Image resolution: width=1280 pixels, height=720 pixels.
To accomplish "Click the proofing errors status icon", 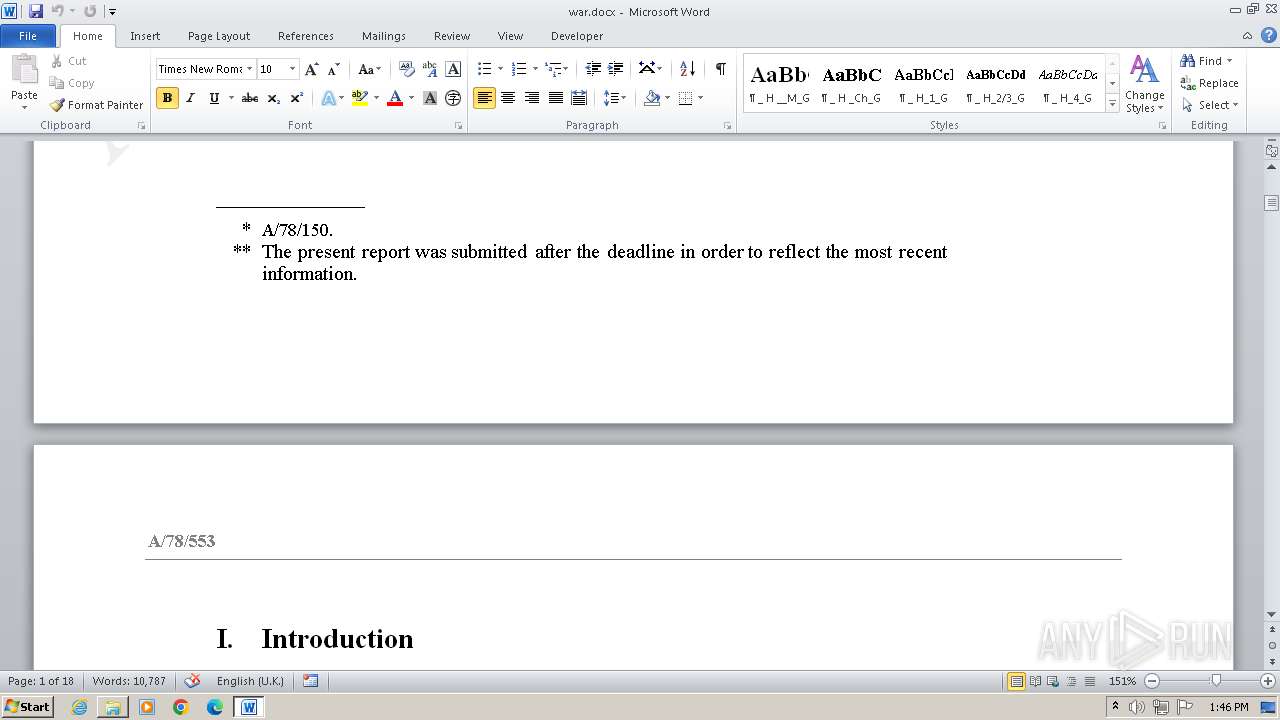I will [193, 681].
